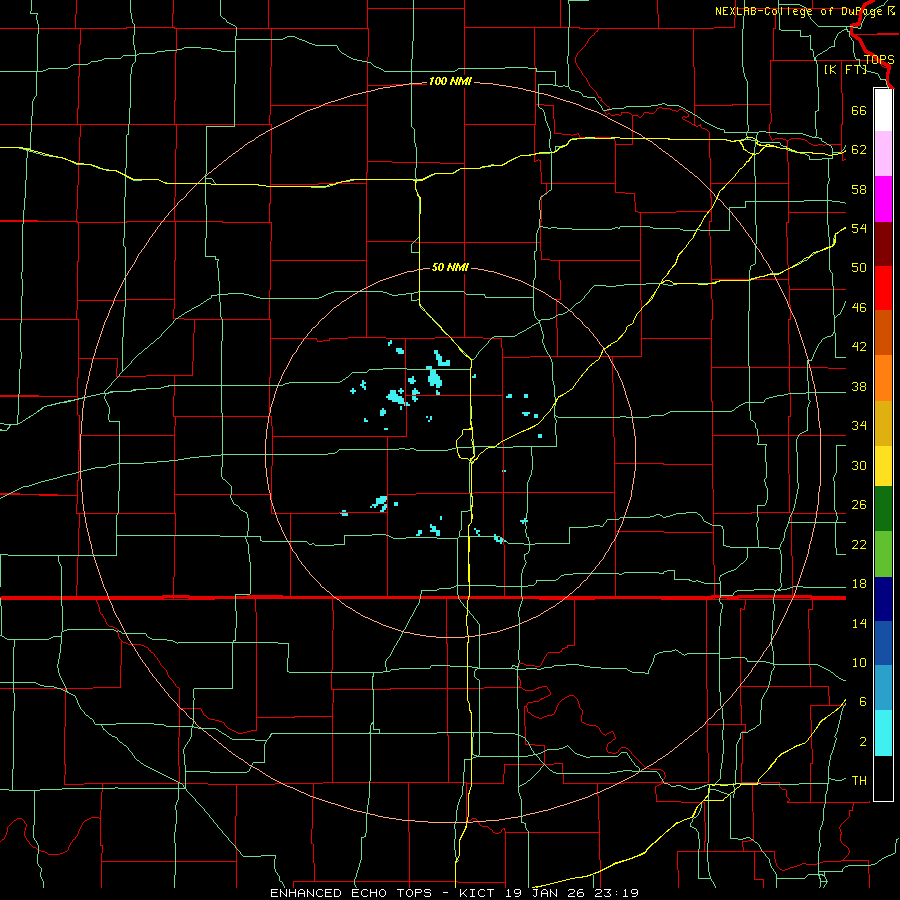Image resolution: width=900 pixels, height=900 pixels.
Task: Click the yellow swatch near 30
Action: [x=883, y=466]
